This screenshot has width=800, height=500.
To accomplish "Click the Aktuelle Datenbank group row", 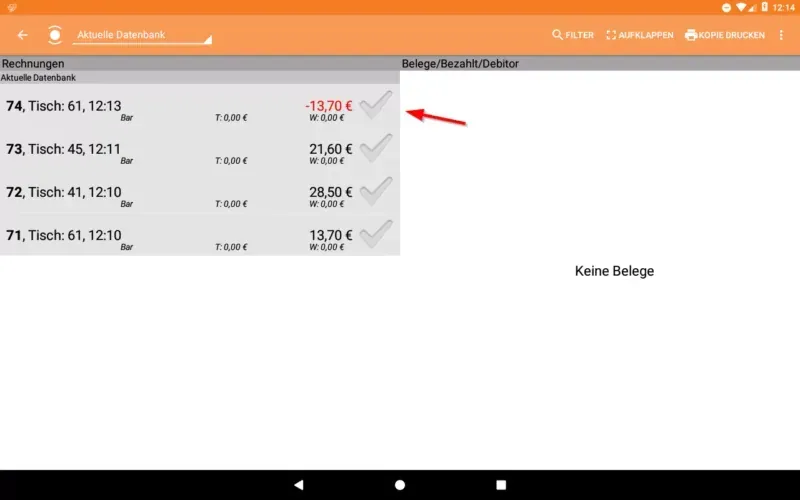I will [199, 78].
